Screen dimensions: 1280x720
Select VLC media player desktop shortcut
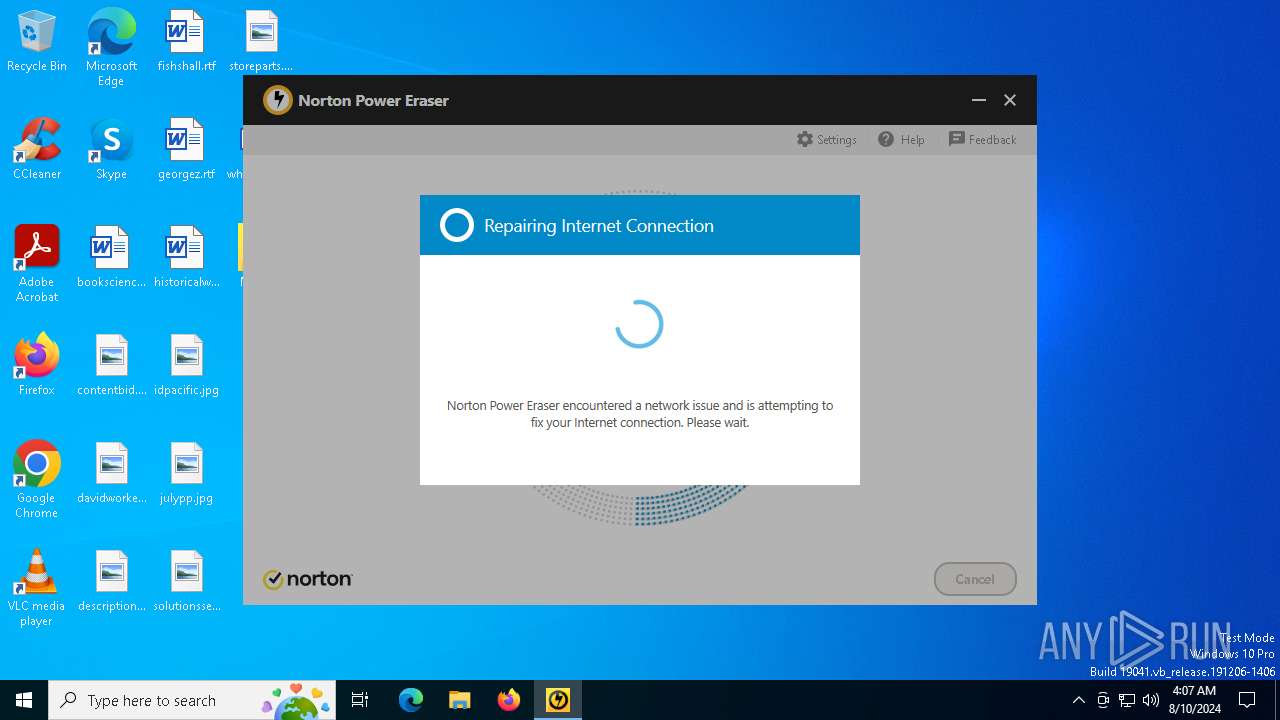[x=37, y=588]
